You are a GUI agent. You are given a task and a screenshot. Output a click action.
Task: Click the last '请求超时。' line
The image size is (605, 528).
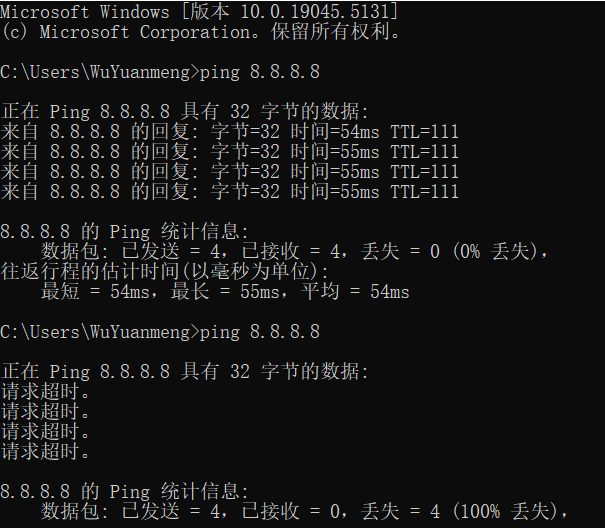[x=46, y=452]
